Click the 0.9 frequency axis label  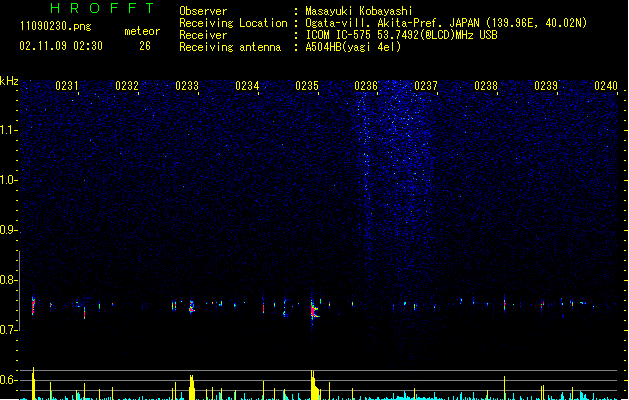tap(9, 230)
